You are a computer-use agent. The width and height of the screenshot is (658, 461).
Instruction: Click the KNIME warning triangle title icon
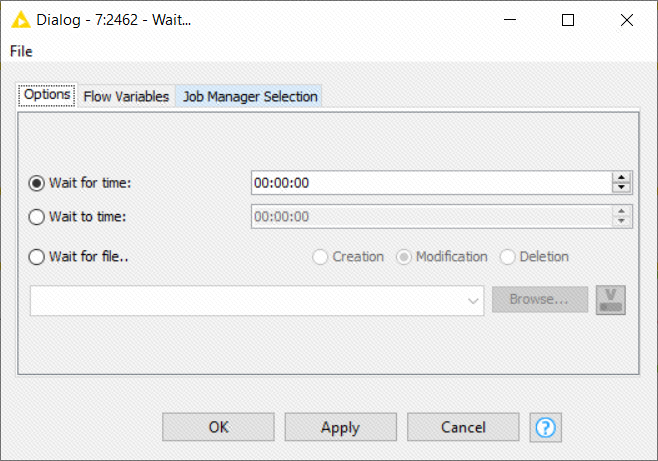pos(20,20)
